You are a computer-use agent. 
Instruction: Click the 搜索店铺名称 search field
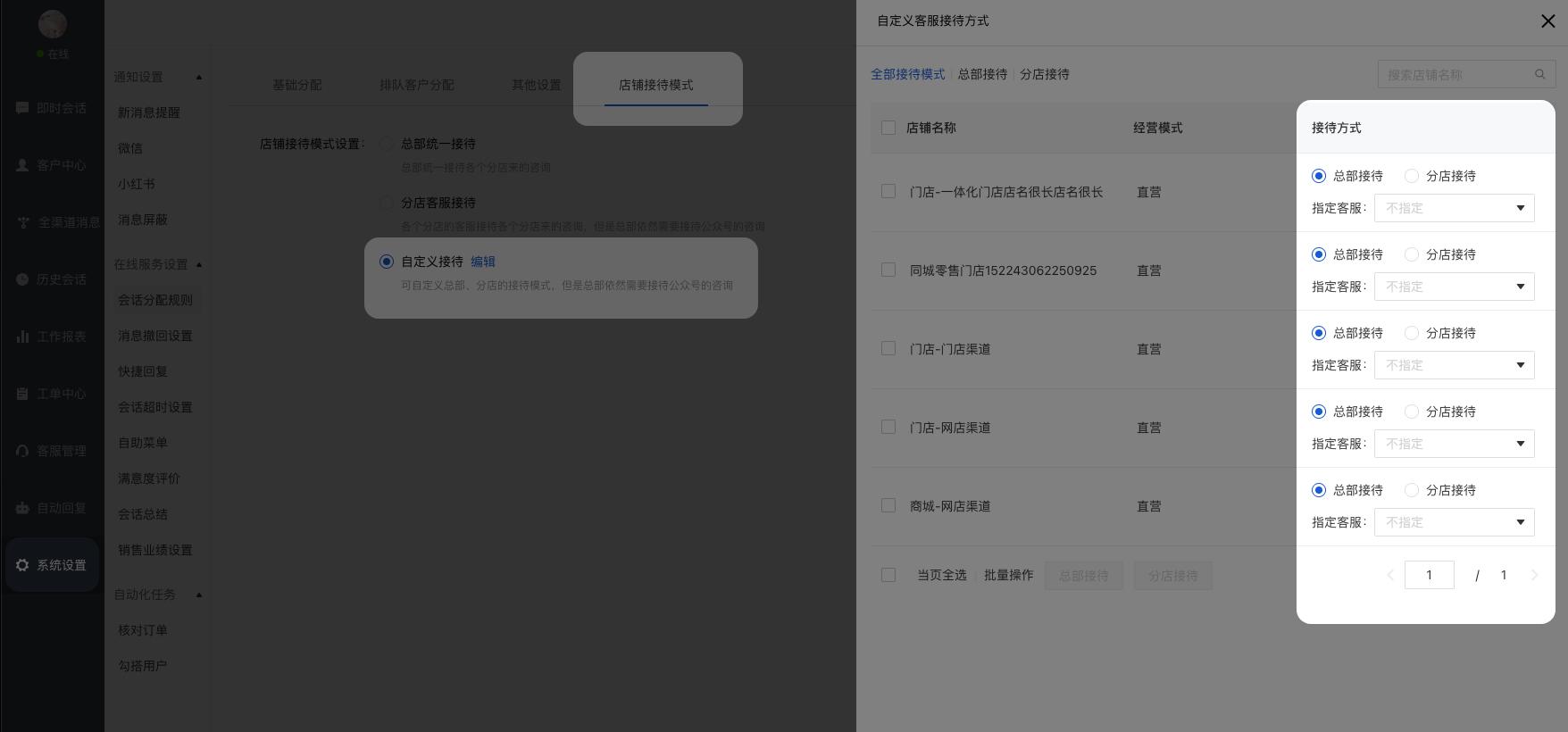[x=1455, y=75]
